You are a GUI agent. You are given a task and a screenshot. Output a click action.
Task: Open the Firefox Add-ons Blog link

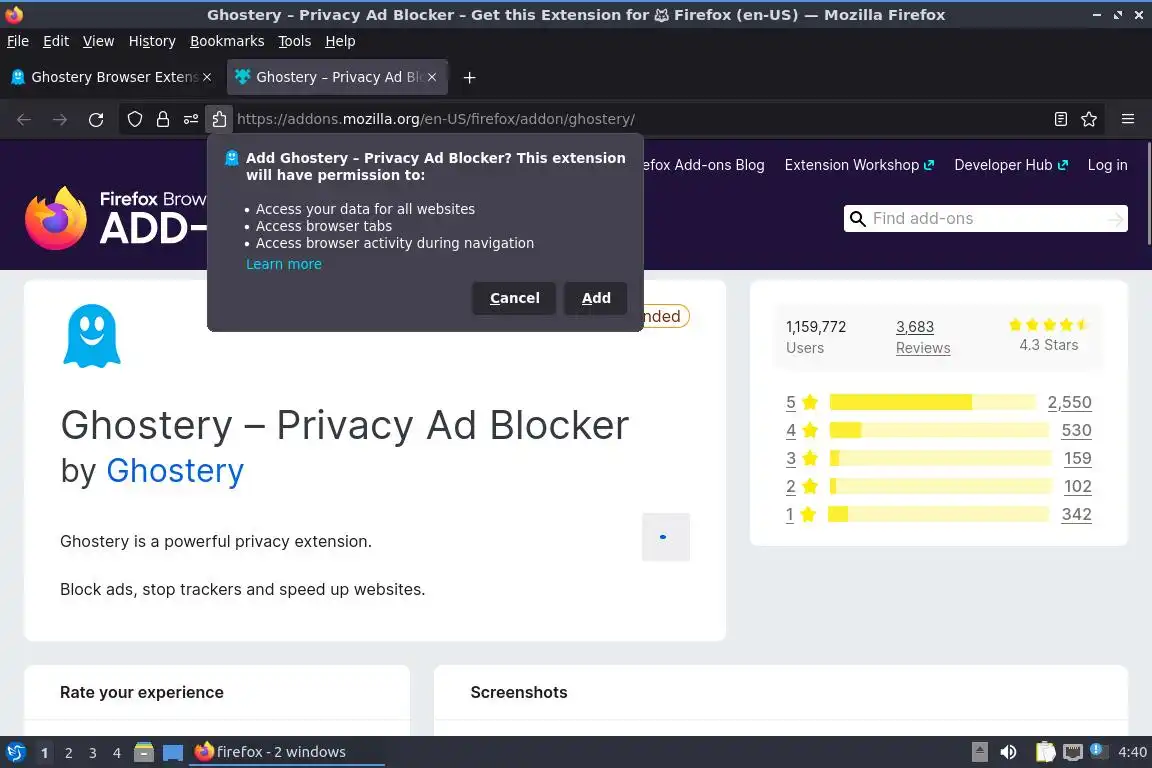[704, 165]
